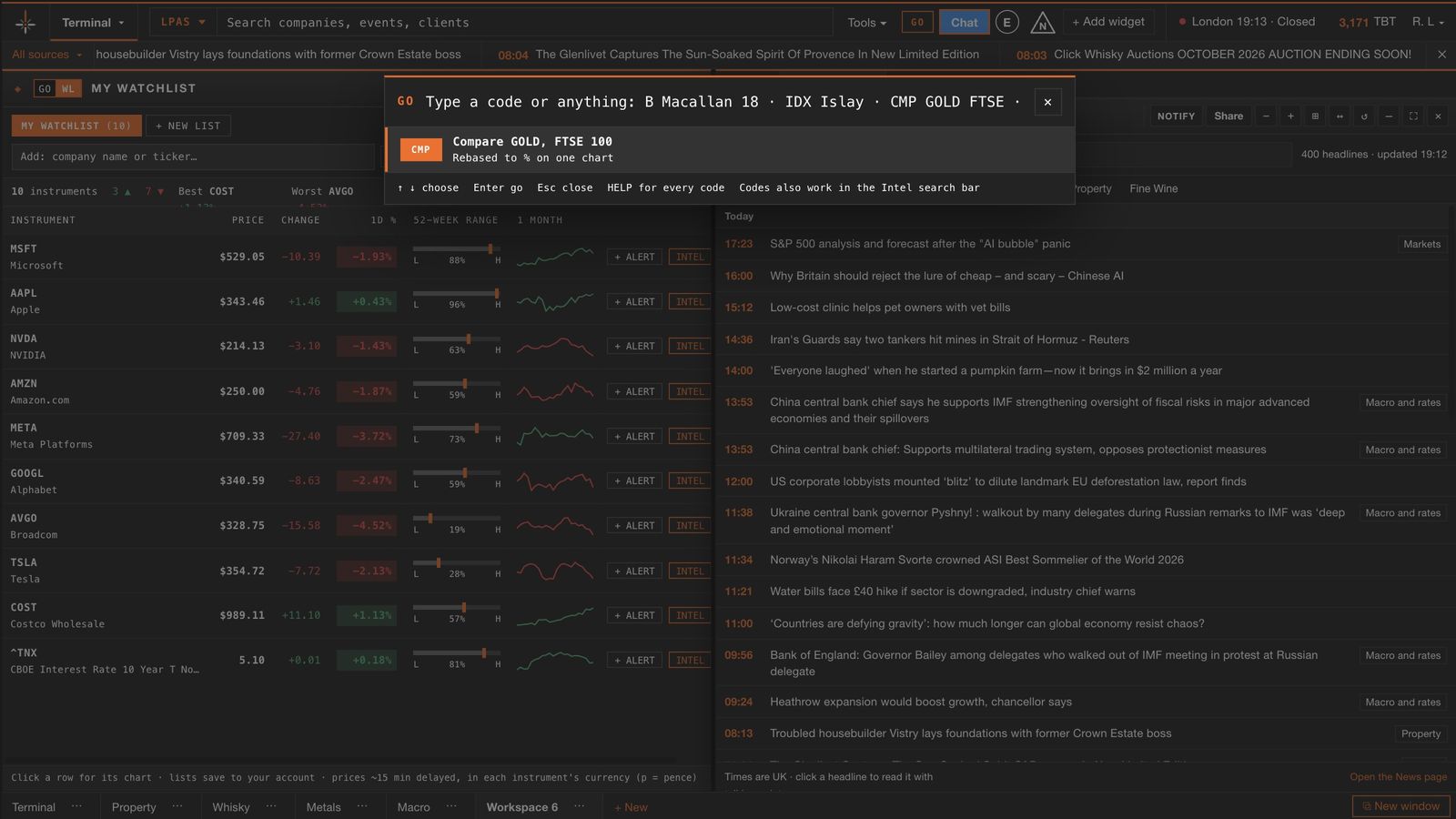Click the Search companies, events, clients box
The width and height of the screenshot is (1456, 819).
pyautogui.click(x=525, y=22)
